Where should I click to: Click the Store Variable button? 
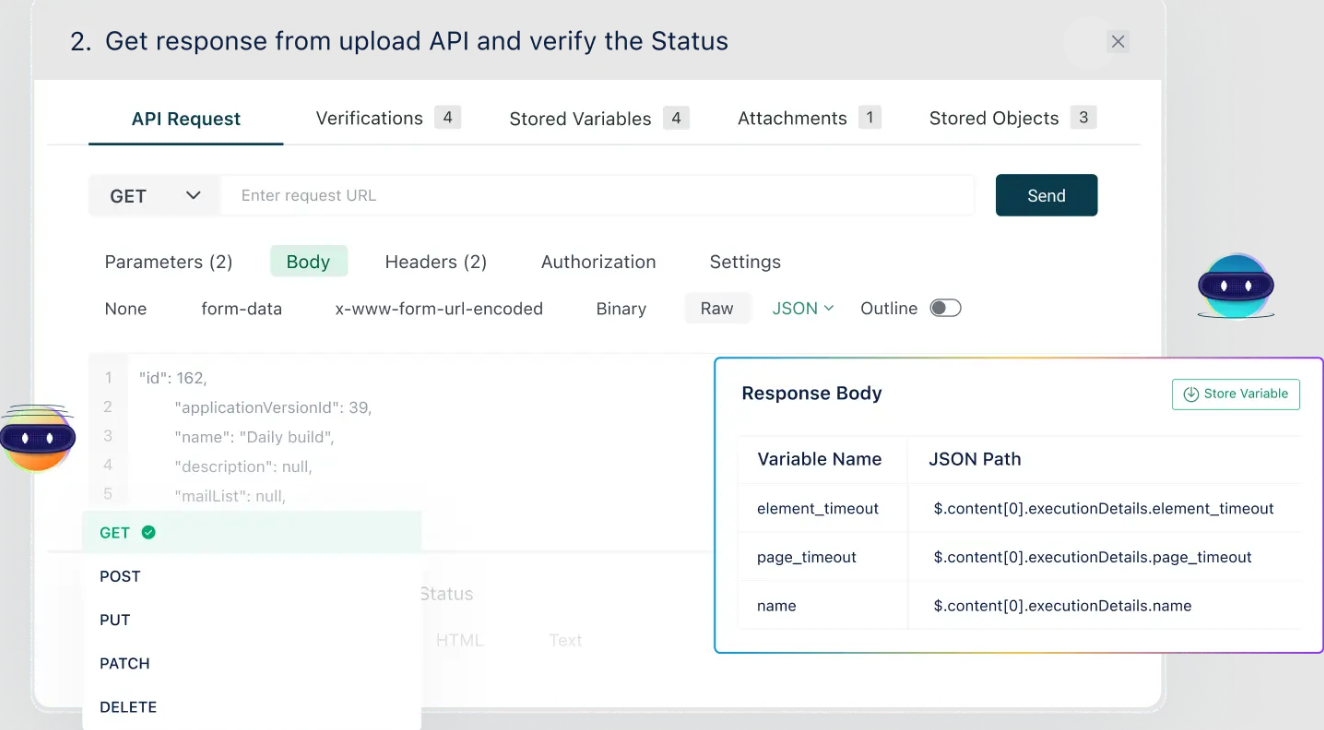[1235, 394]
